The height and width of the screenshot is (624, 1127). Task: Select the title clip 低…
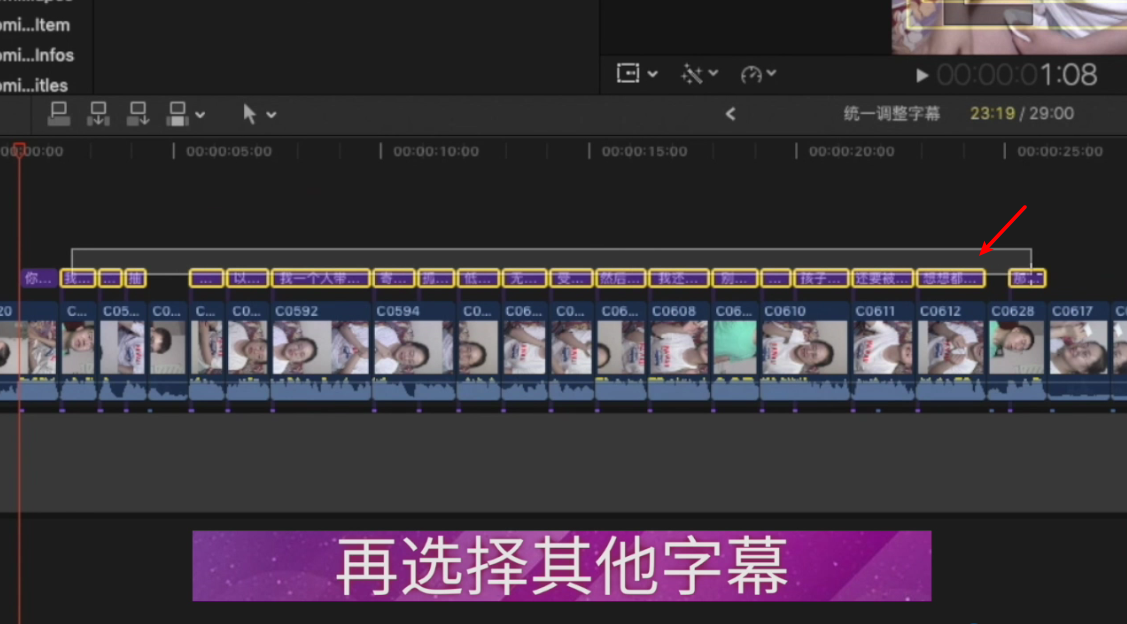[x=478, y=278]
